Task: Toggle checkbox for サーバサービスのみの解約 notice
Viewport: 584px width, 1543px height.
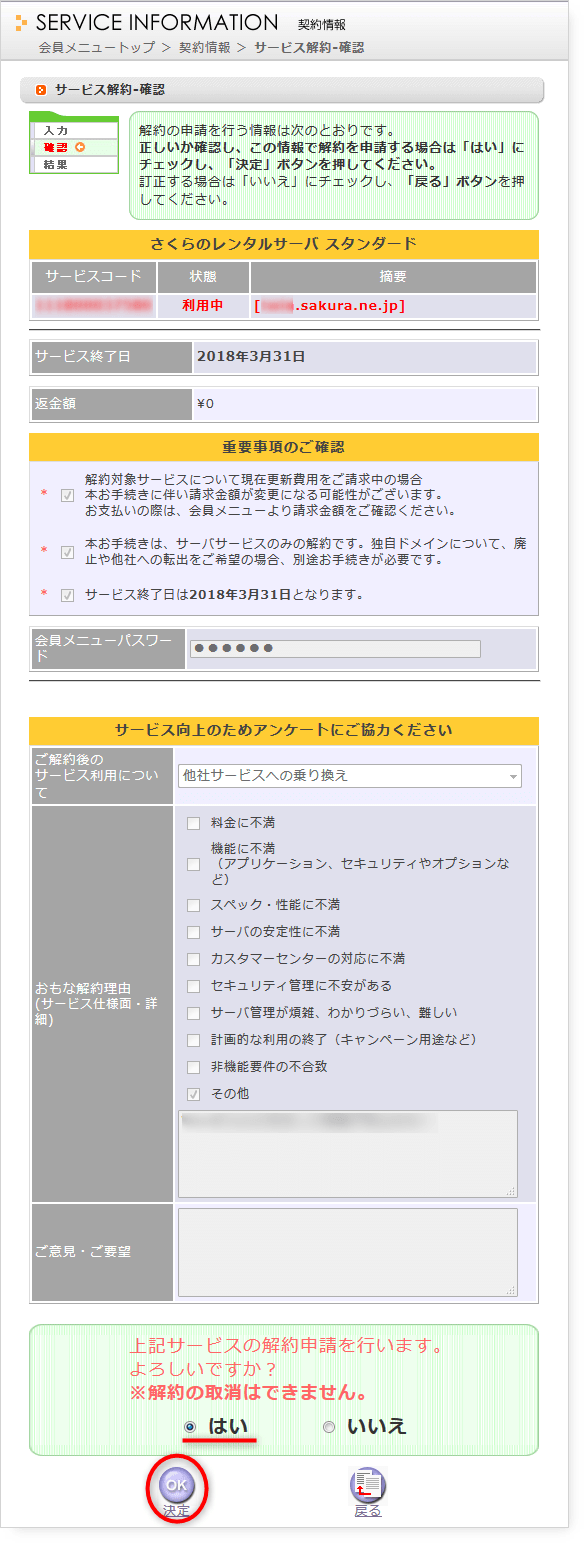Action: 67,551
